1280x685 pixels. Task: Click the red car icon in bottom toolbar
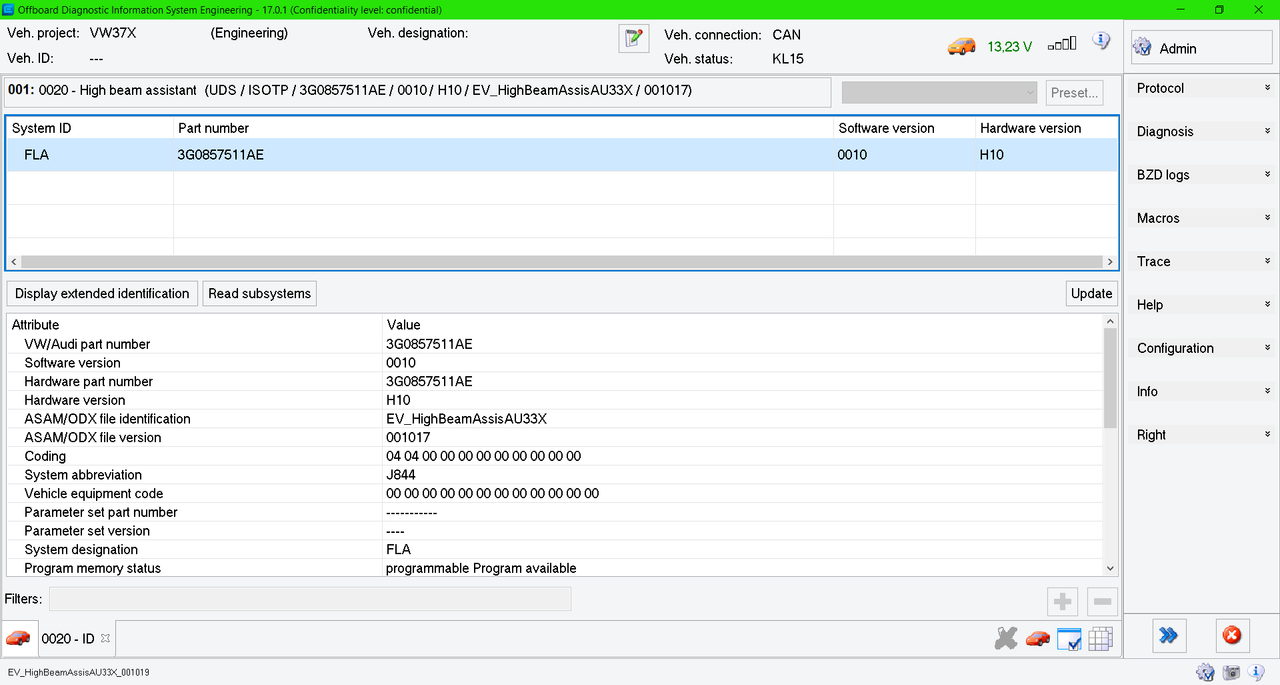click(x=1038, y=638)
